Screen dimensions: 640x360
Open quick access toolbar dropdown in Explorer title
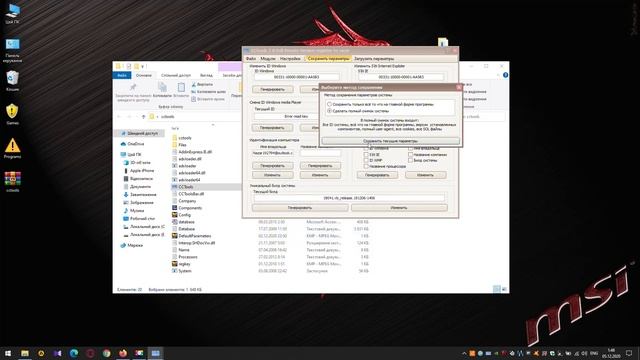click(143, 67)
